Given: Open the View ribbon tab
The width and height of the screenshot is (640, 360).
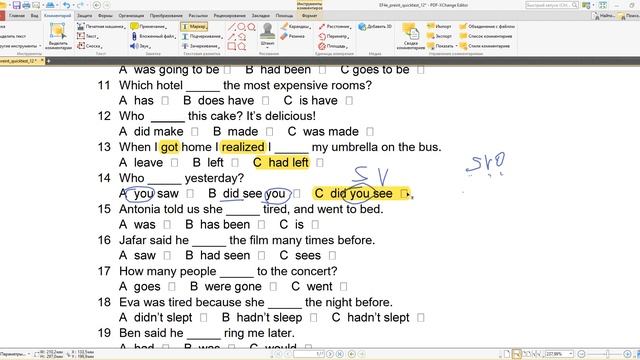Looking at the screenshot, I should click(x=34, y=16).
